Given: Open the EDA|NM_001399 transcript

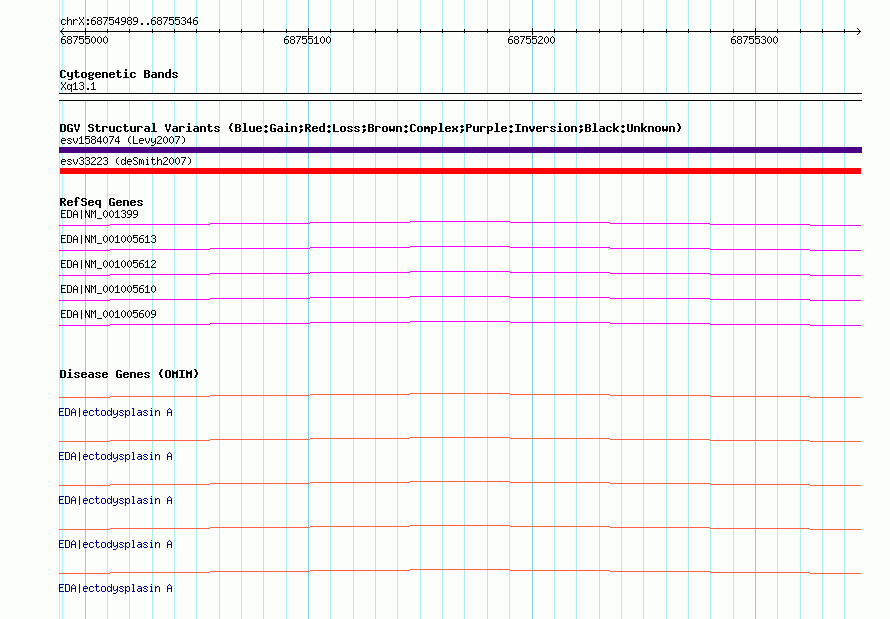Looking at the screenshot, I should coord(99,214).
